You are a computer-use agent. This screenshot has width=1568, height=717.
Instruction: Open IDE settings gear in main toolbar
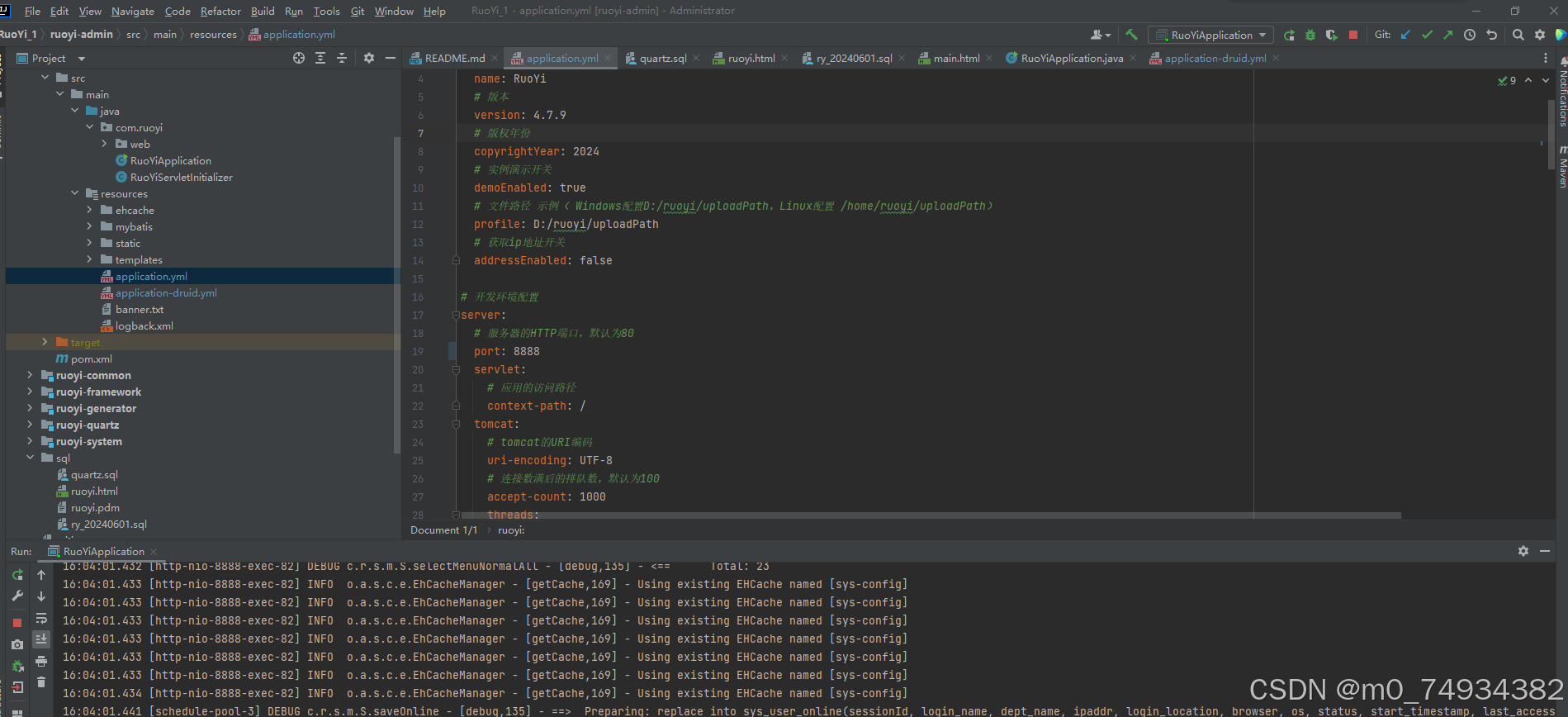tap(1539, 35)
